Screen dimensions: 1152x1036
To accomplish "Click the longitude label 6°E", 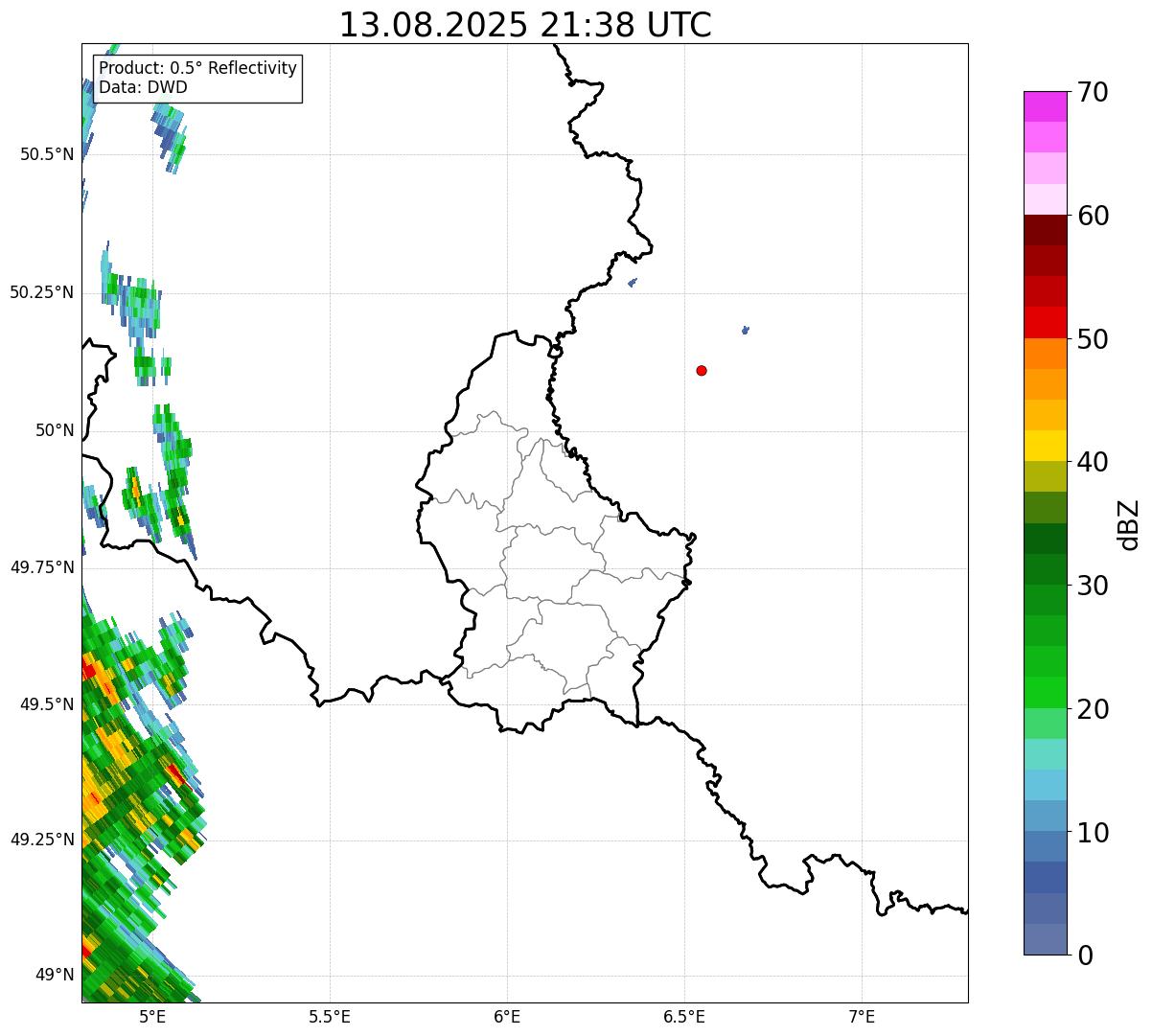I will pyautogui.click(x=507, y=1016).
